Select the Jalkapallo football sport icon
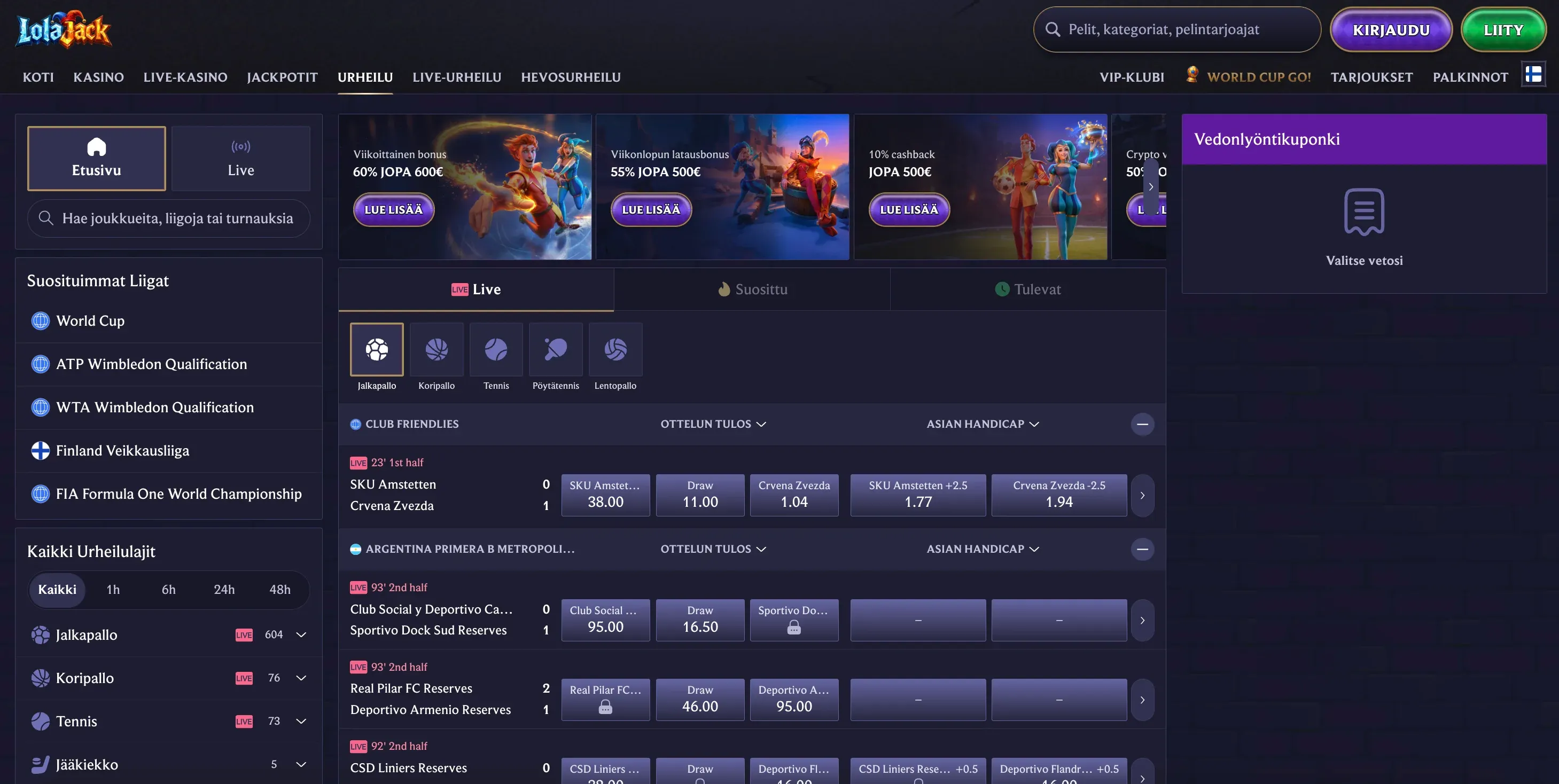The image size is (1559, 784). (x=377, y=349)
